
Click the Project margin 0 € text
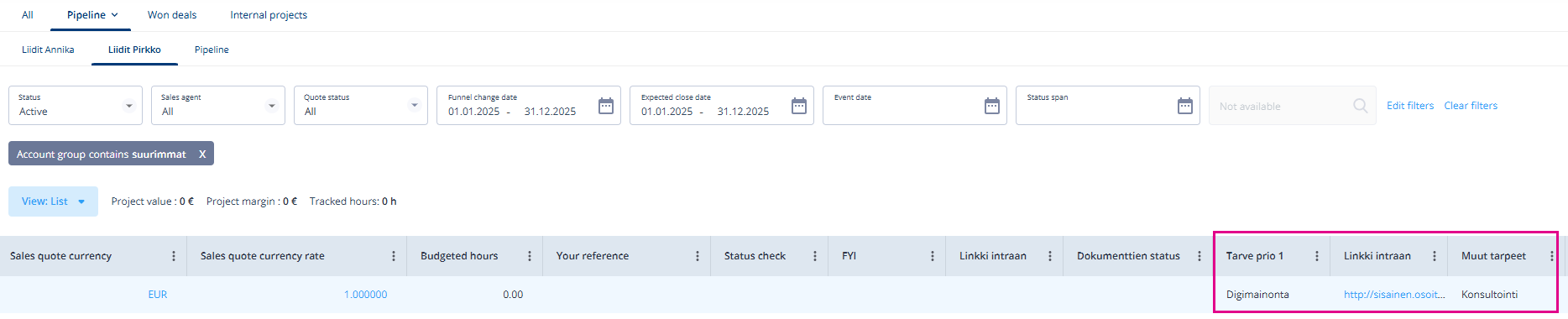coord(252,201)
